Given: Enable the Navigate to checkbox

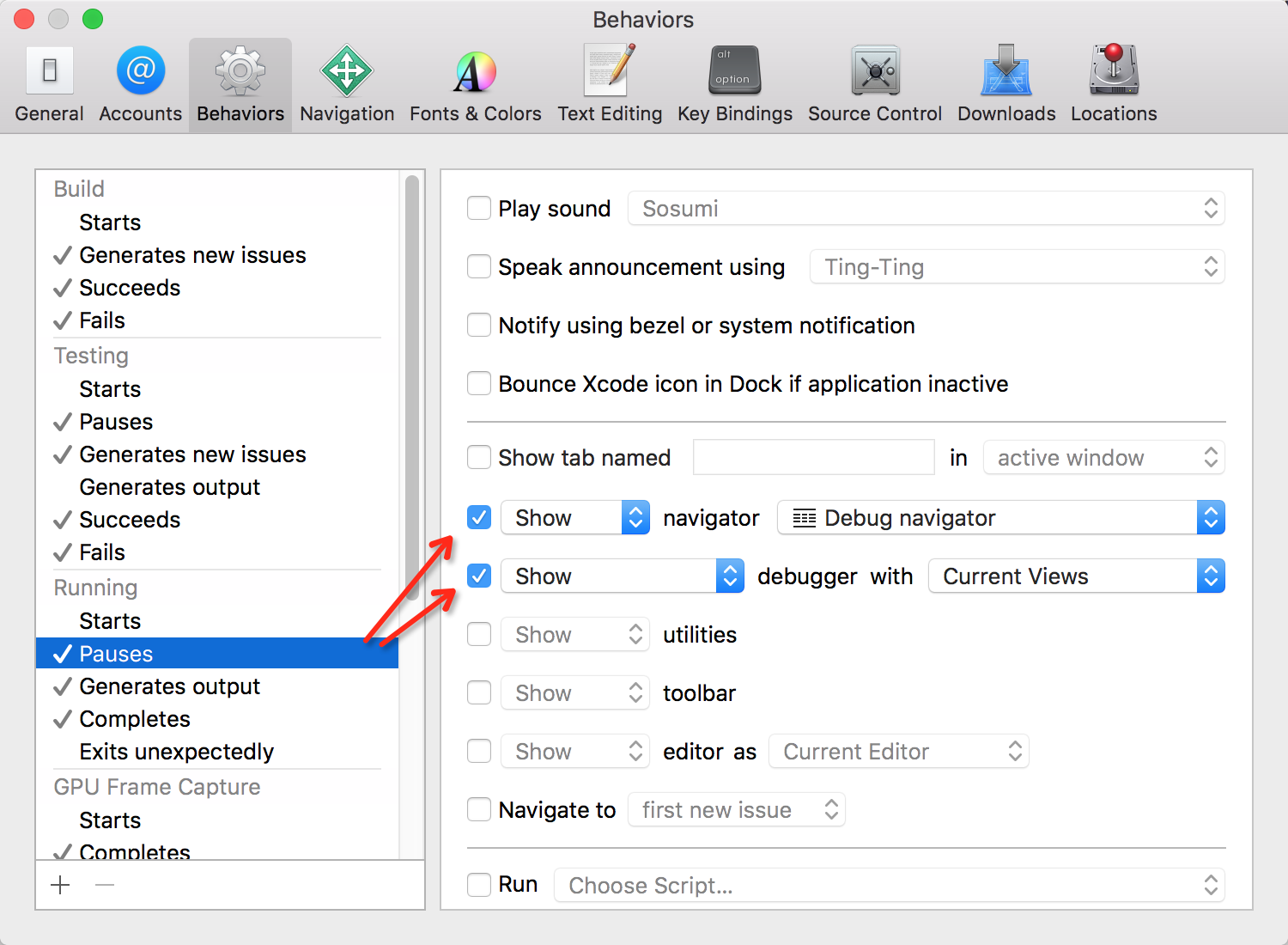Looking at the screenshot, I should click(479, 809).
